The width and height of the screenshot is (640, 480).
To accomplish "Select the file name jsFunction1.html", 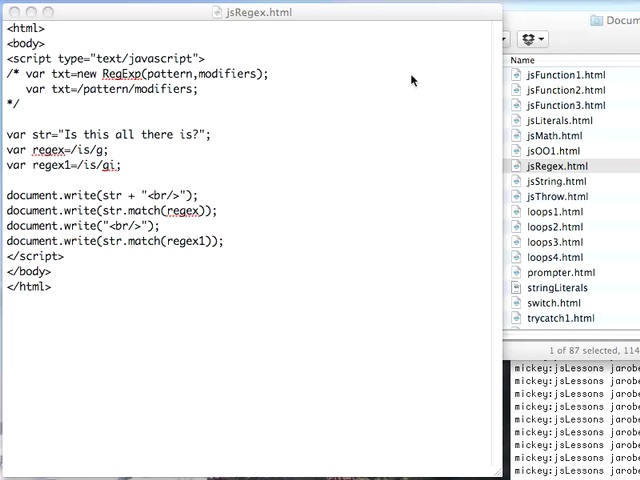I will tap(566, 75).
